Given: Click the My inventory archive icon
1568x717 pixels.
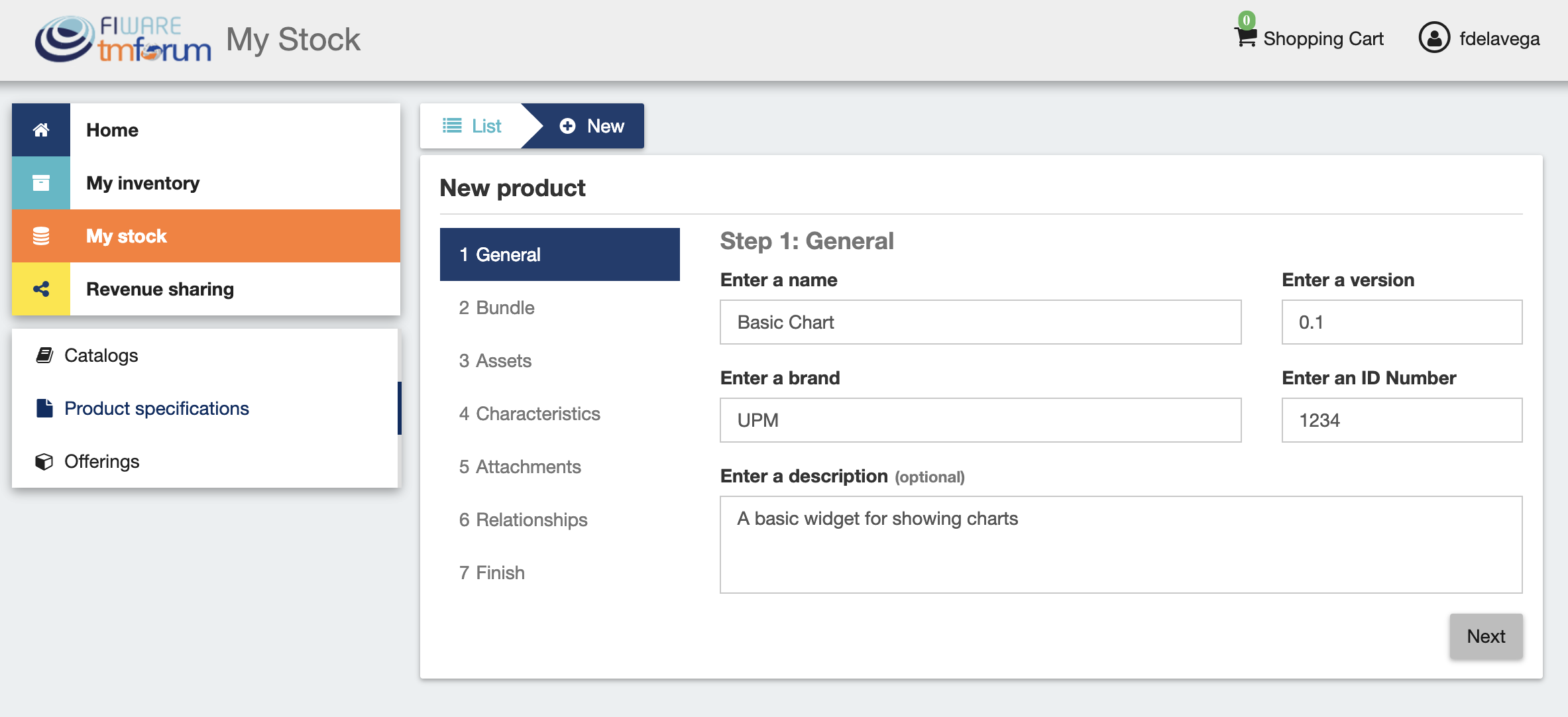Looking at the screenshot, I should tap(41, 183).
